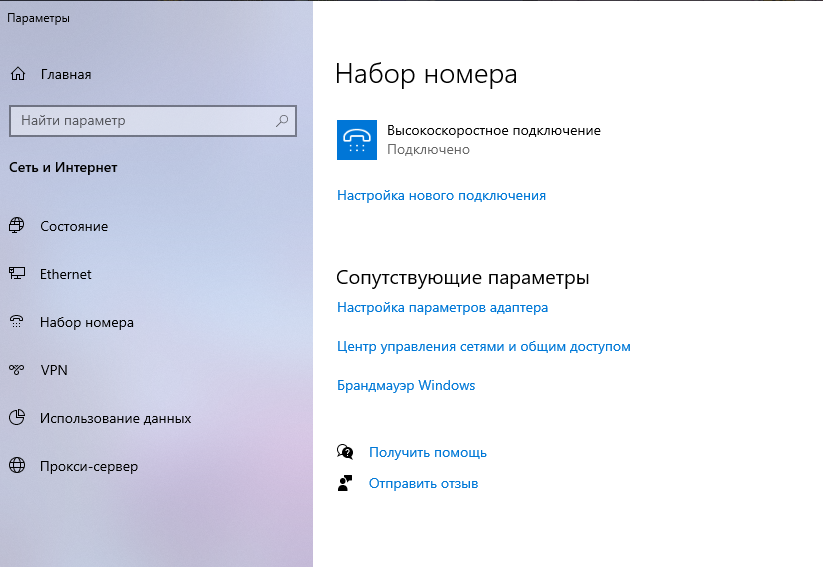Open the Состояние section
The height and width of the screenshot is (567, 823).
(74, 226)
